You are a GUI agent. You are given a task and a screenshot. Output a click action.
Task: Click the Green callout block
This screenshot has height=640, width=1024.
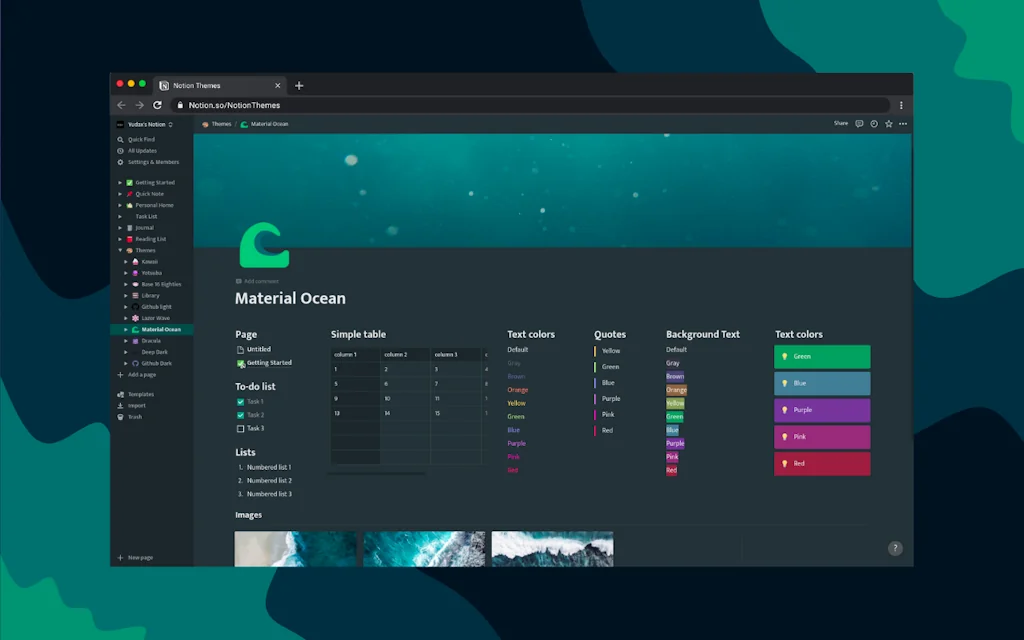tap(822, 357)
